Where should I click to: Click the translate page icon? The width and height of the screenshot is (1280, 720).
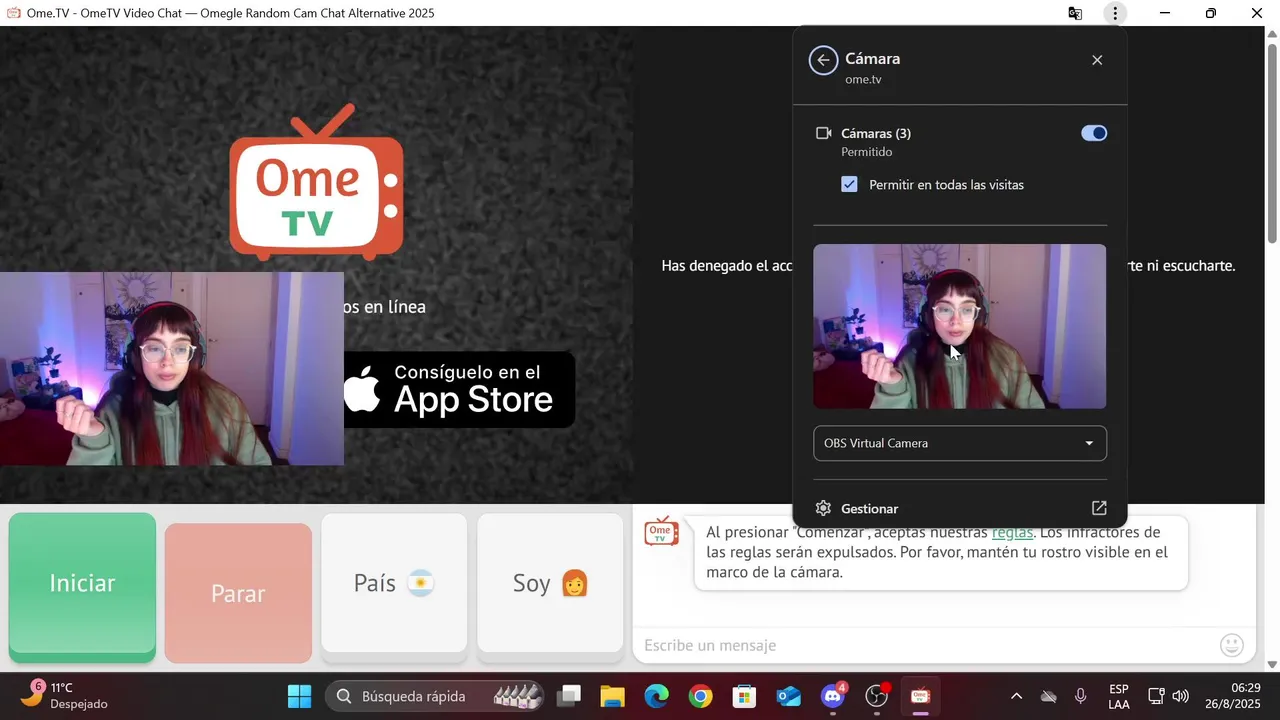(1075, 13)
